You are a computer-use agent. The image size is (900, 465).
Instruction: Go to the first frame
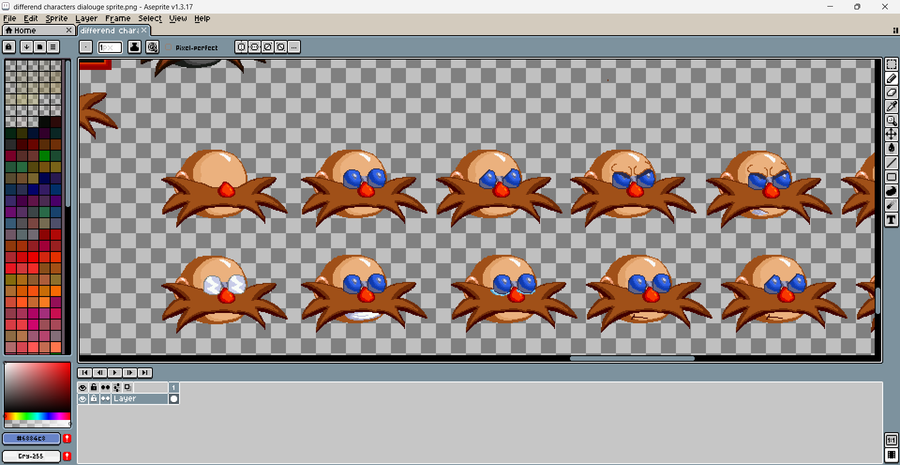point(84,373)
